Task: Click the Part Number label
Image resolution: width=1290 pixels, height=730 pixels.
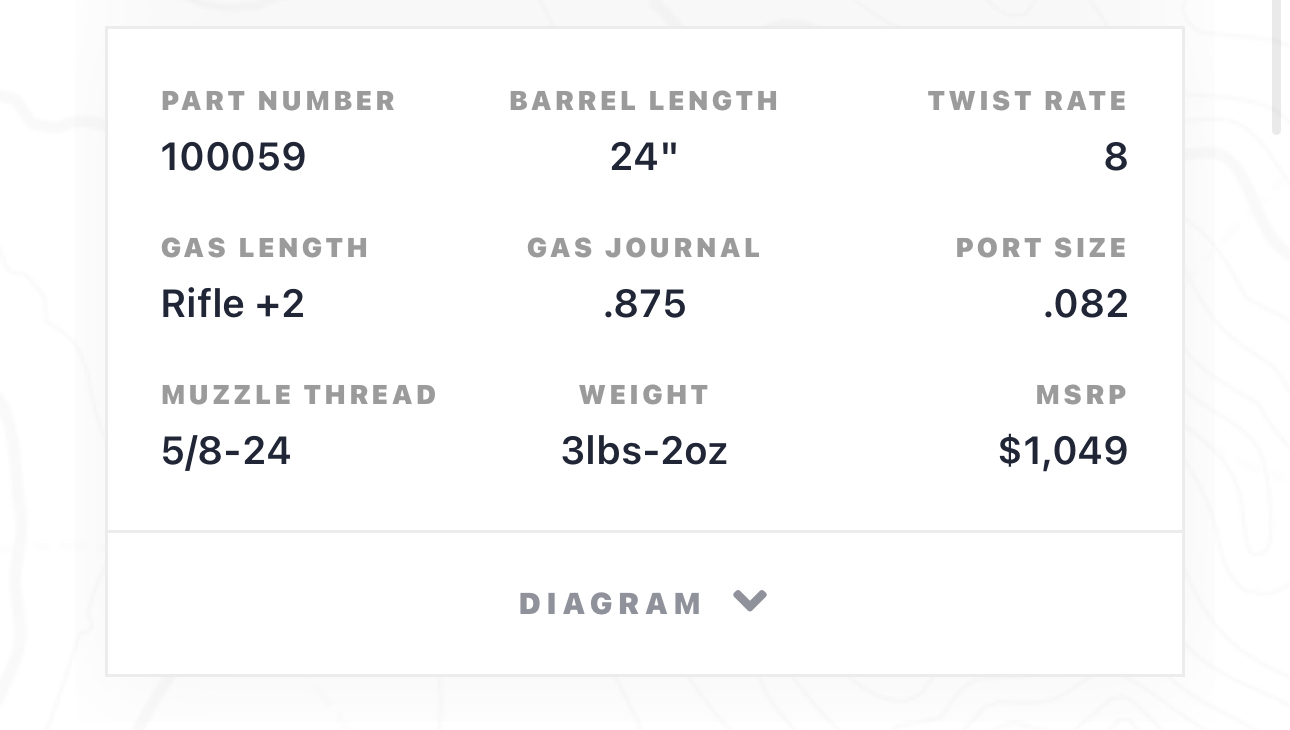Action: pyautogui.click(x=279, y=101)
